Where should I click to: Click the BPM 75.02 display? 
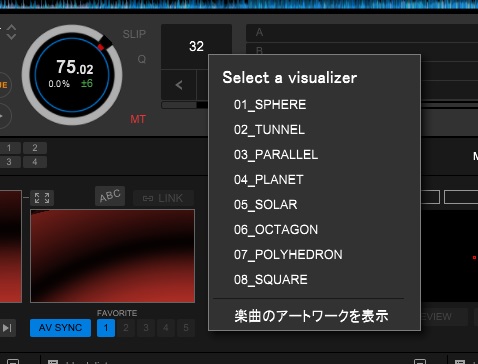(x=75, y=67)
